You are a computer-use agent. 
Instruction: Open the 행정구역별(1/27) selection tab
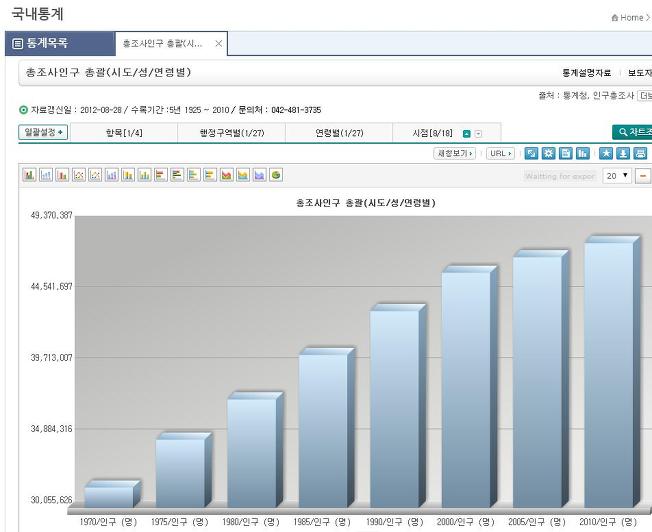(x=232, y=133)
